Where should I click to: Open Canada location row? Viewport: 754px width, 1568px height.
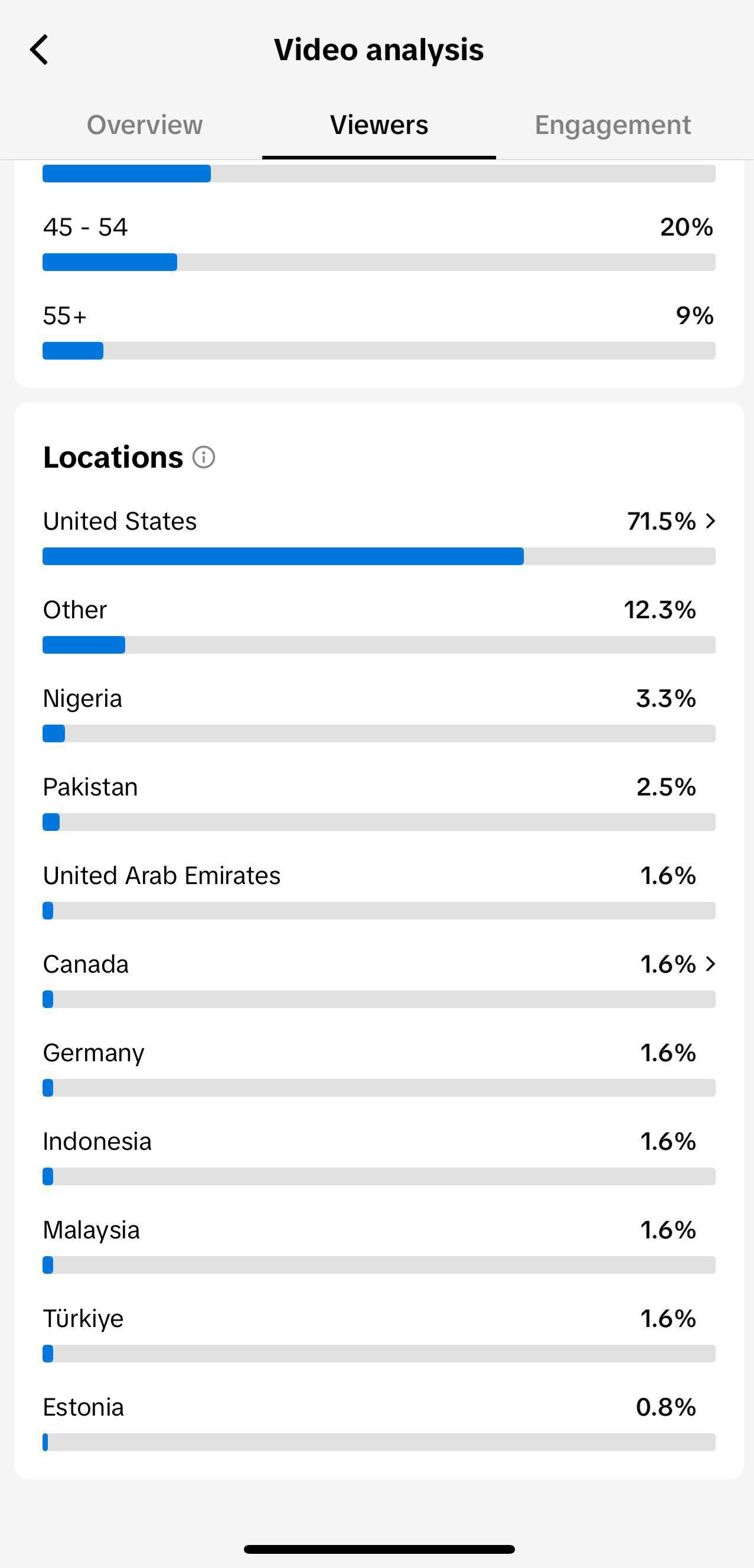click(379, 979)
